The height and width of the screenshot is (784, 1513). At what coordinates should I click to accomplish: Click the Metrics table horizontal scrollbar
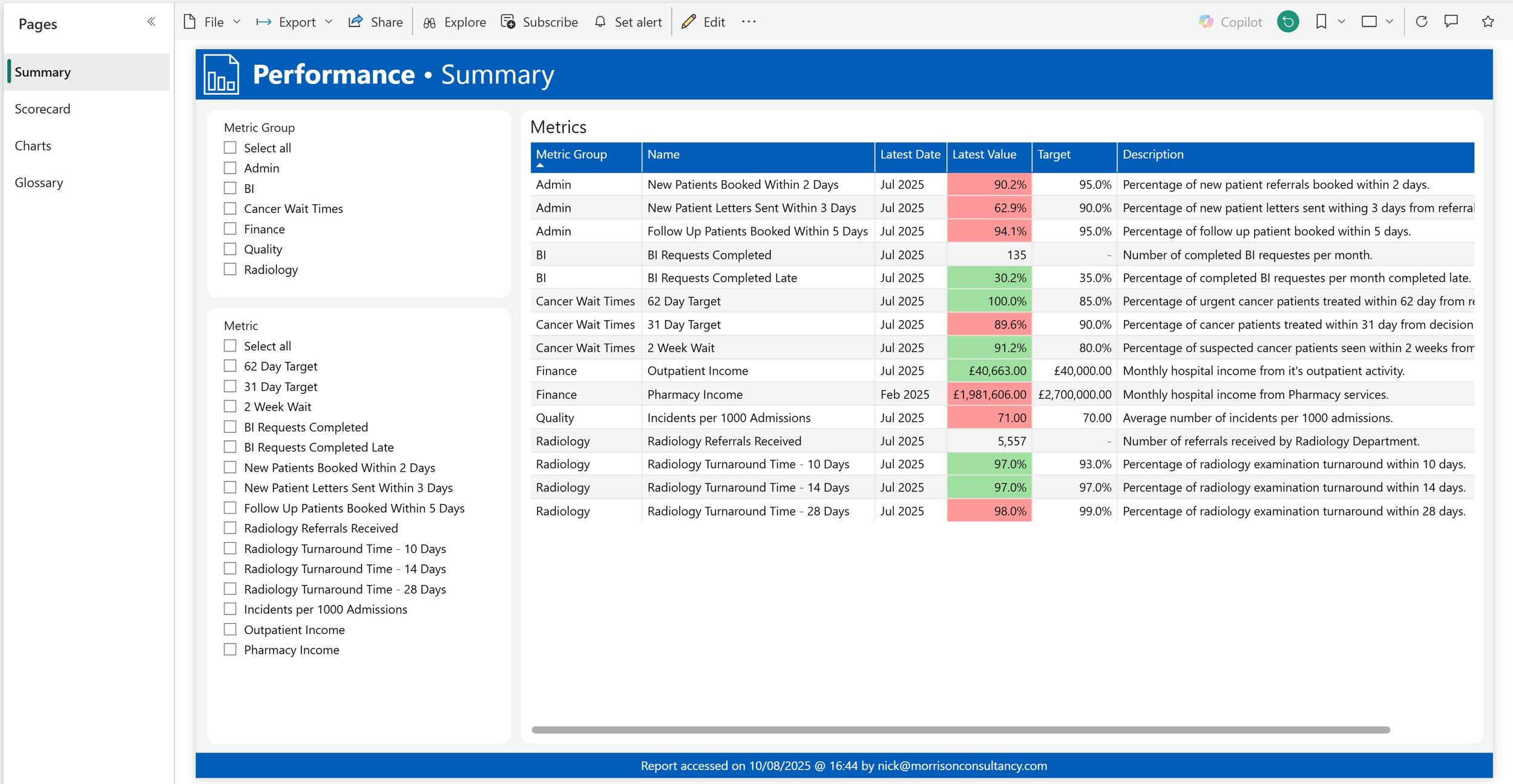coord(960,730)
